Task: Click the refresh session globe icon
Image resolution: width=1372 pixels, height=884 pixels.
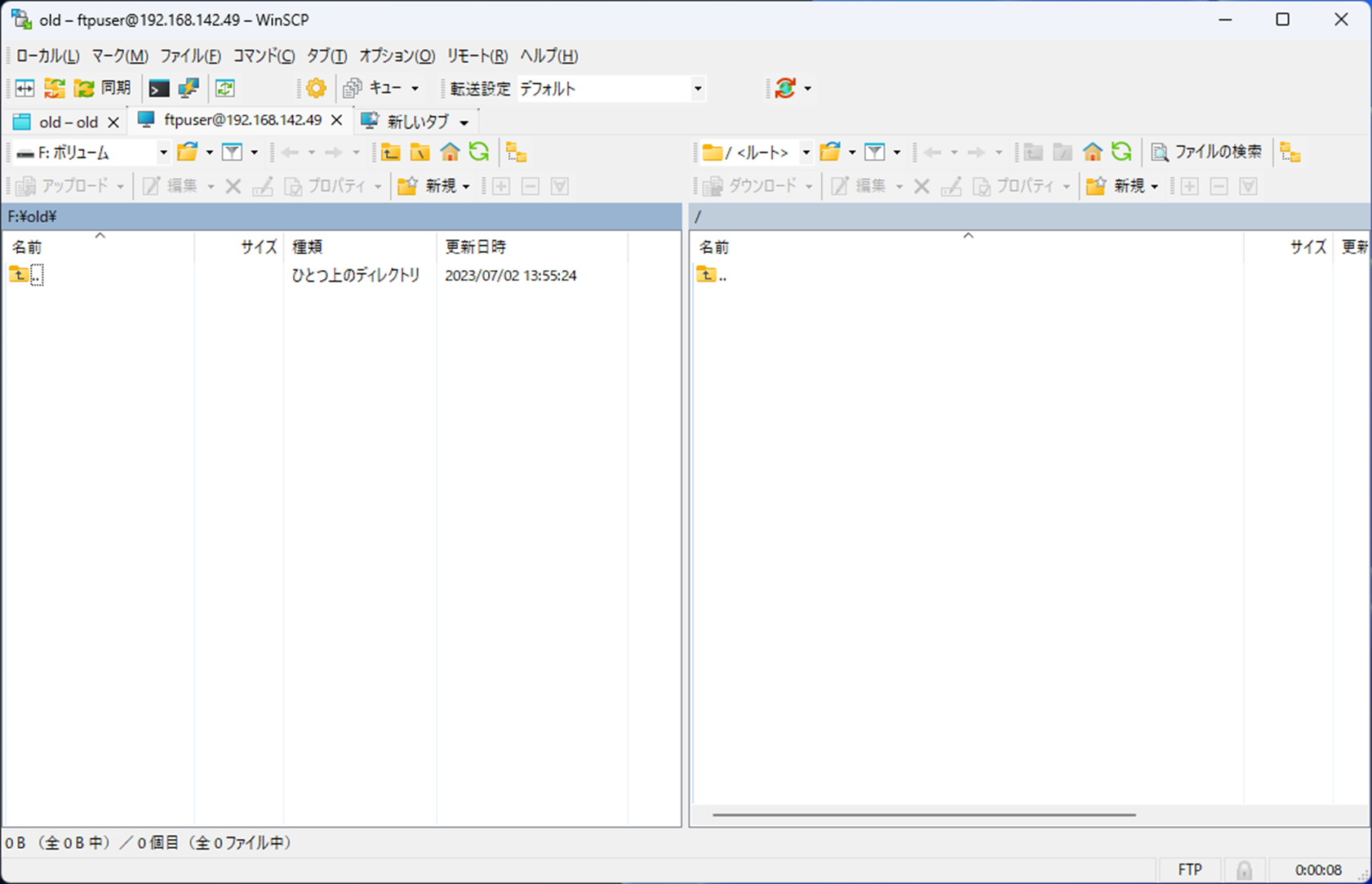Action: coord(785,88)
